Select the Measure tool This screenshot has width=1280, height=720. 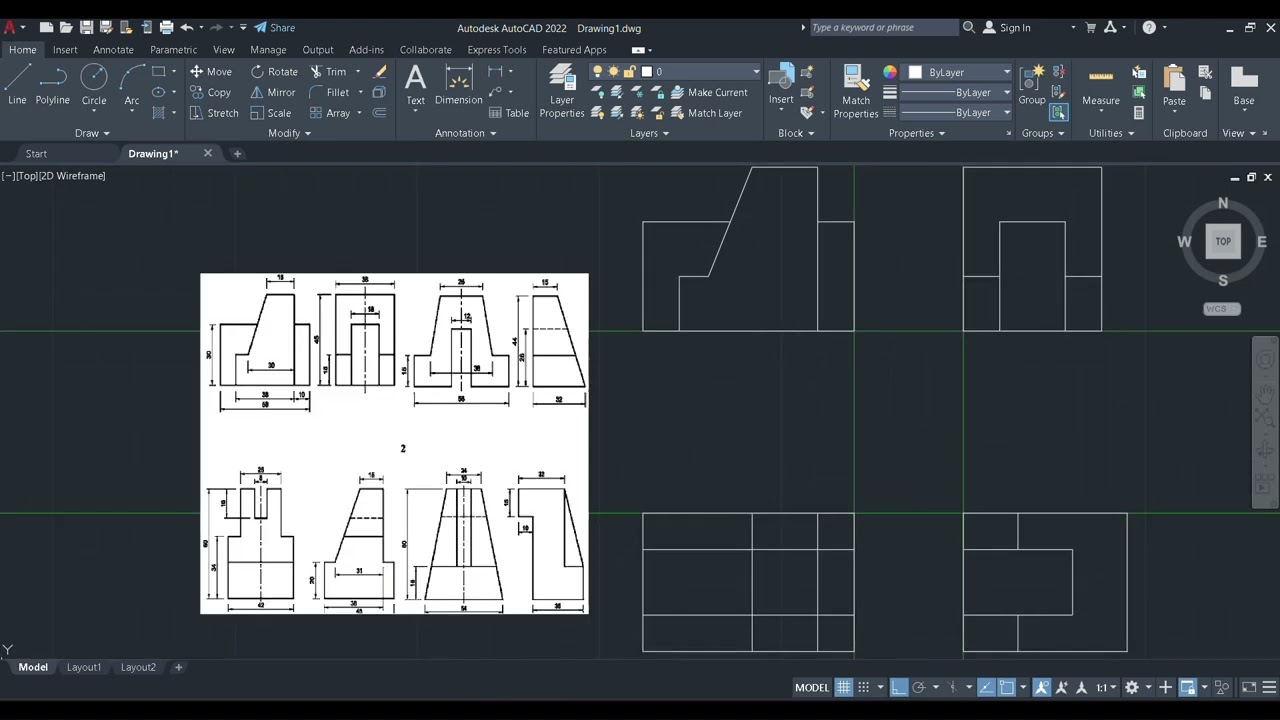point(1101,85)
